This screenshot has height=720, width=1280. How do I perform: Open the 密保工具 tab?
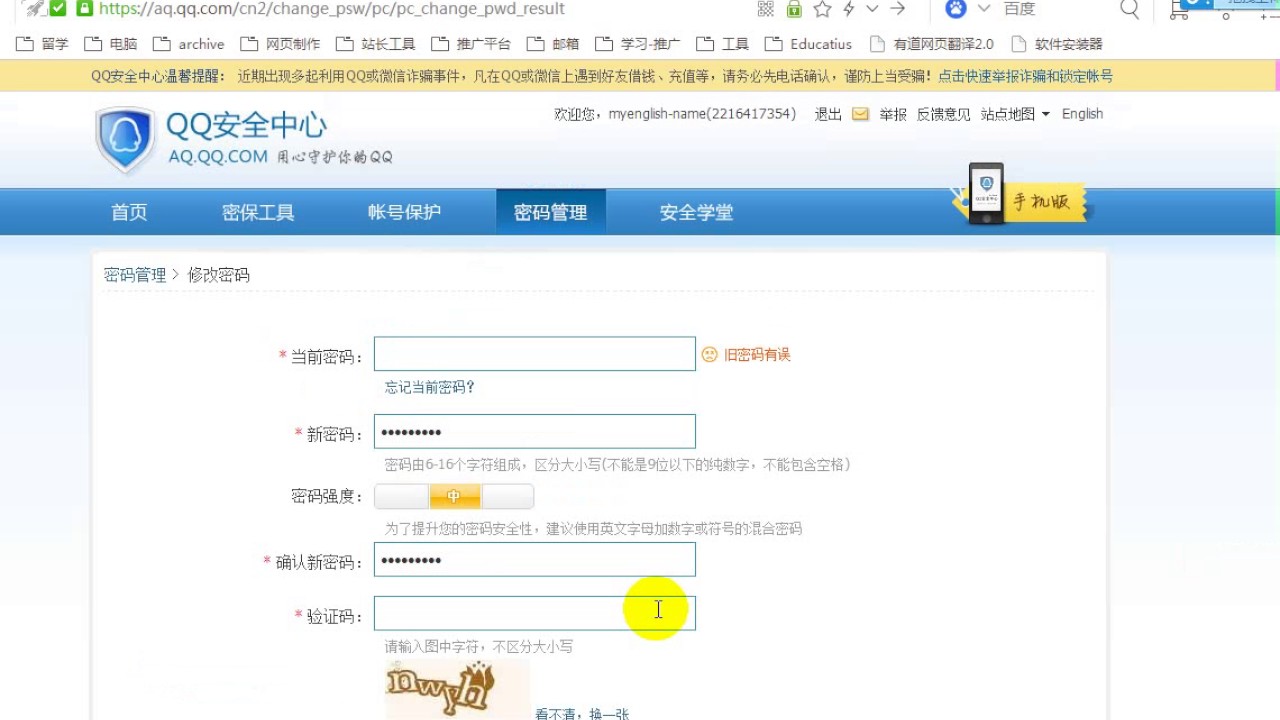click(x=258, y=212)
